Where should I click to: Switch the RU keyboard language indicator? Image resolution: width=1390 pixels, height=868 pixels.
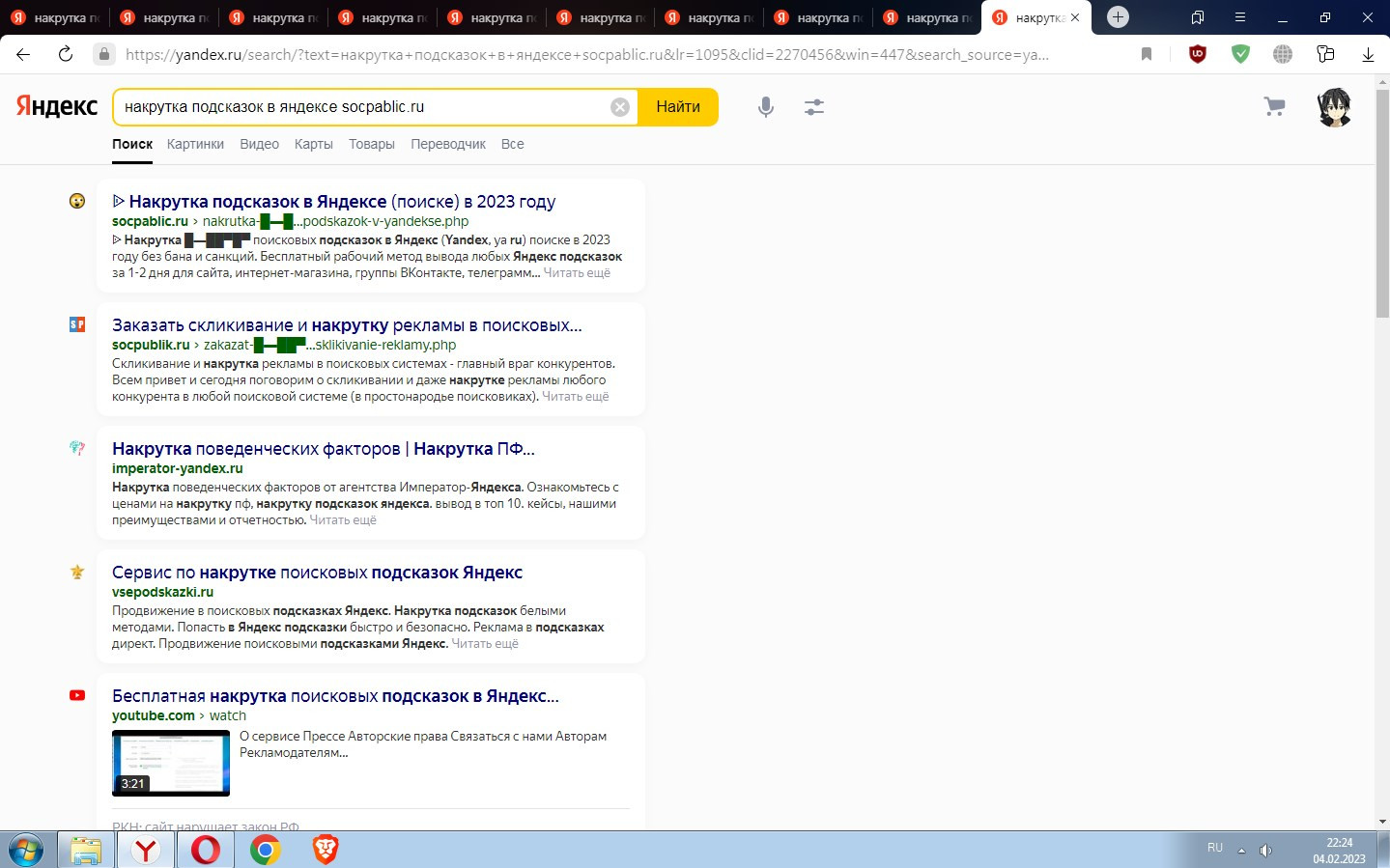click(1215, 848)
